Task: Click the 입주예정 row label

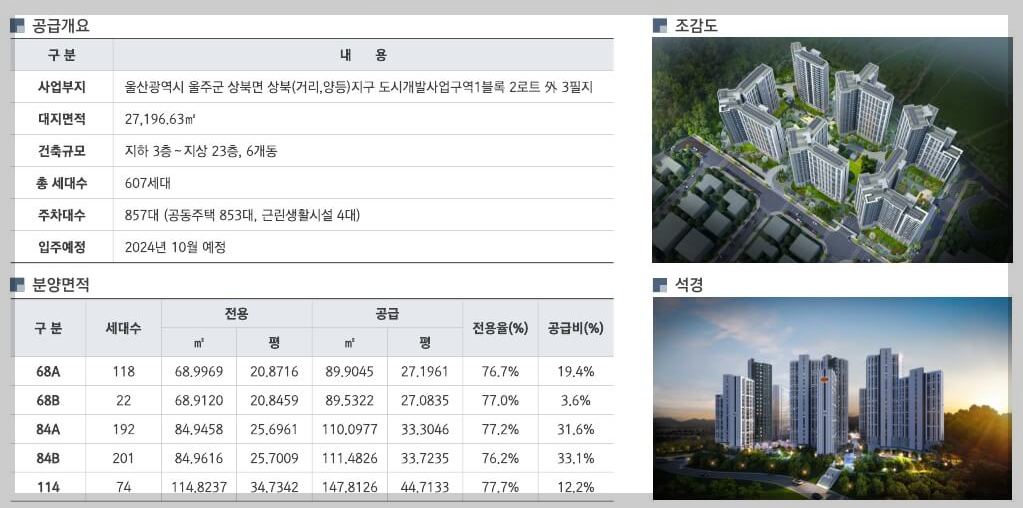Action: point(62,247)
